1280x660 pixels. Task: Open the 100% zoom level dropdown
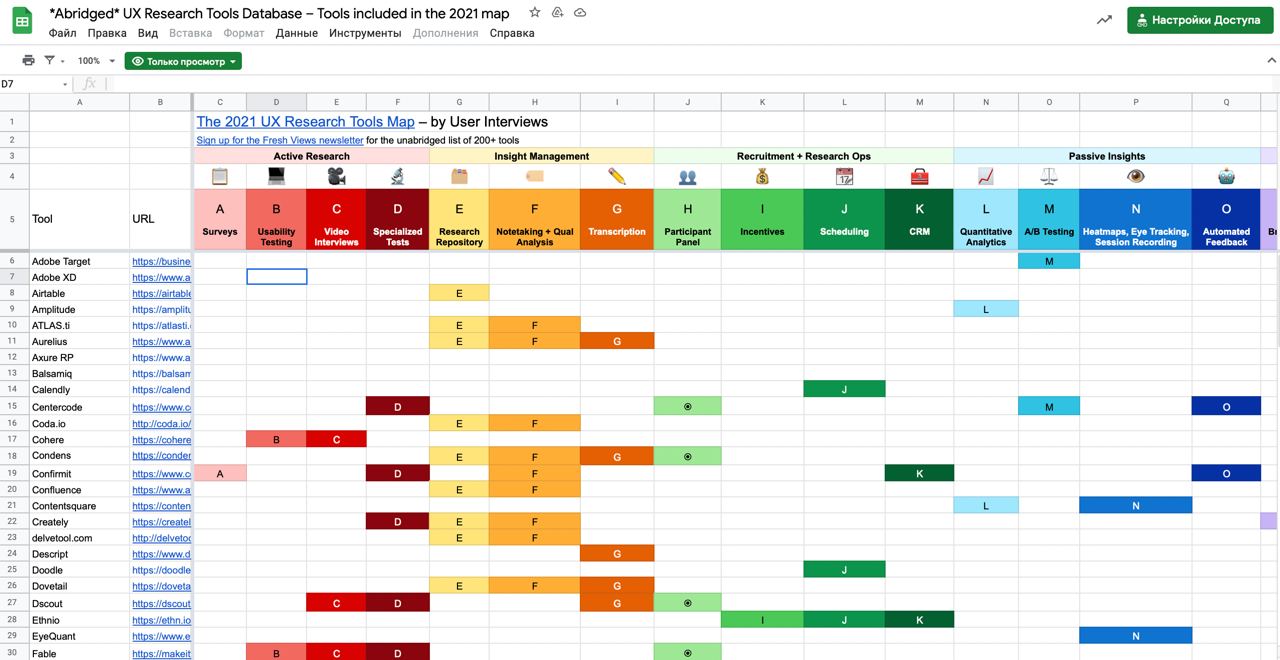[x=97, y=61]
